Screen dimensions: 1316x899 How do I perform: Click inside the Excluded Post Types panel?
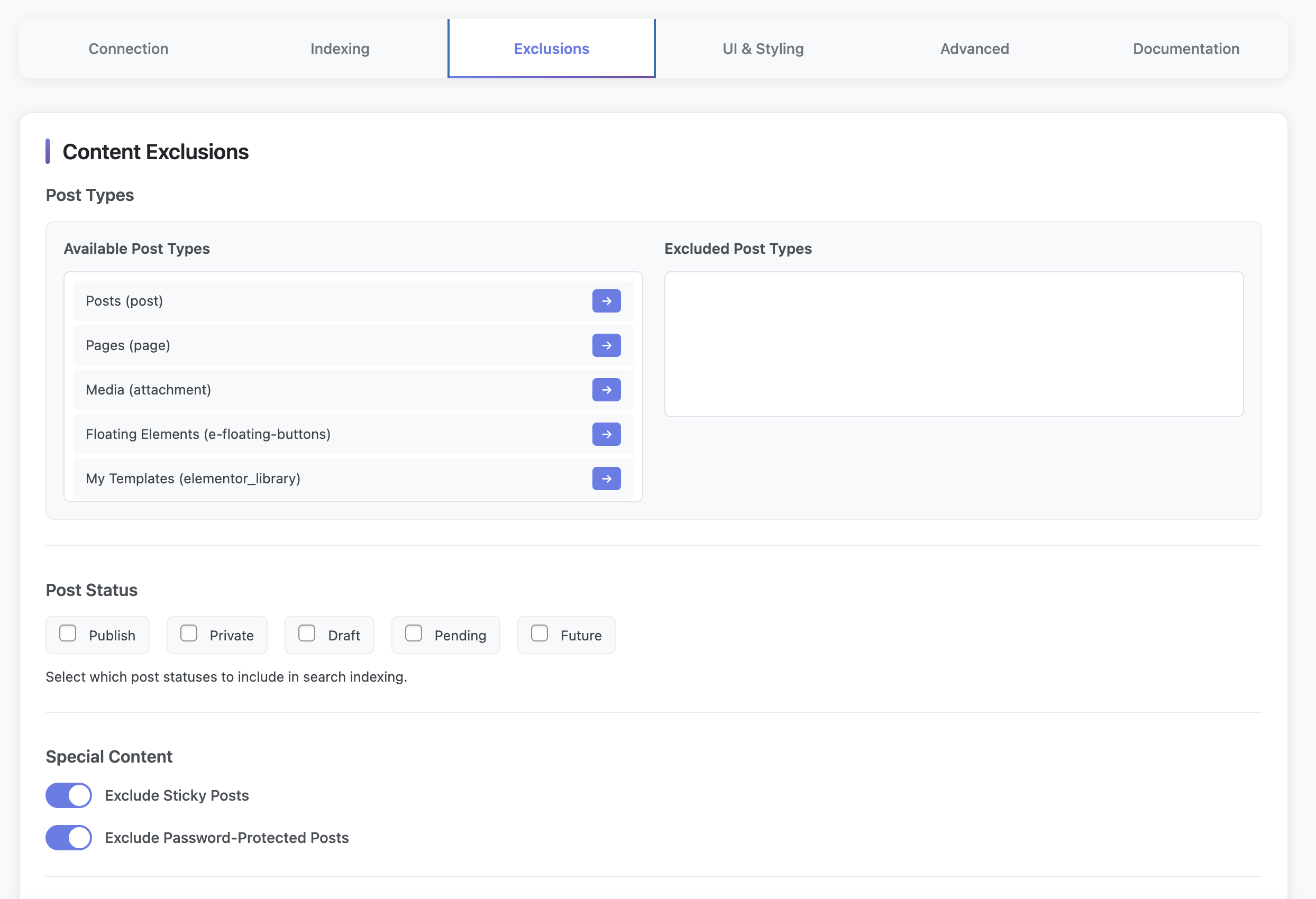tap(953, 344)
